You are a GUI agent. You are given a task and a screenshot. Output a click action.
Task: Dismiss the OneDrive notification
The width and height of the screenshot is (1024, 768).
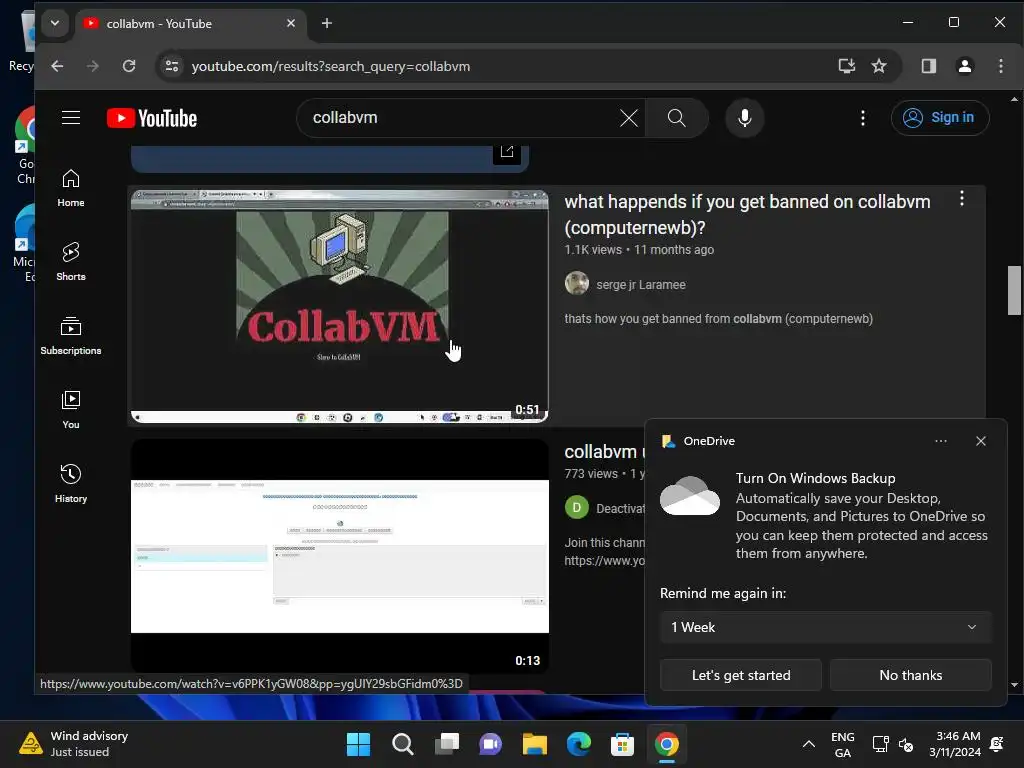980,441
